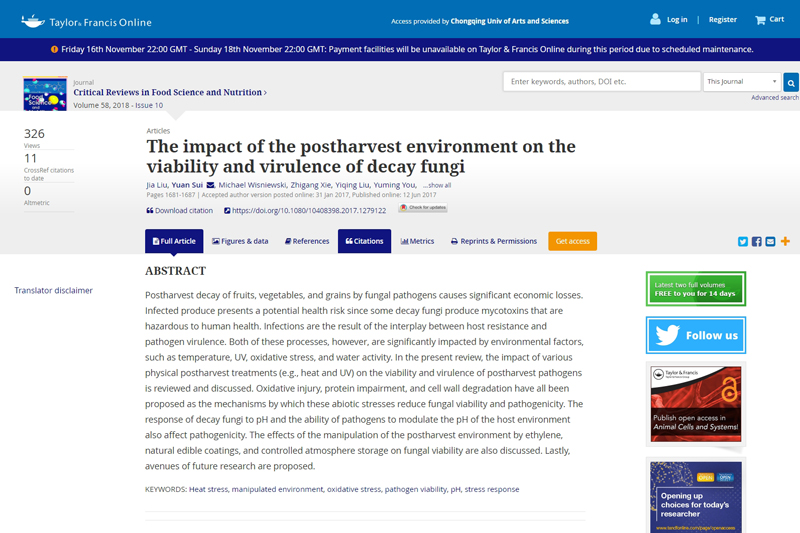Switch to the Figures & data tab
The width and height of the screenshot is (800, 533).
pyautogui.click(x=240, y=241)
